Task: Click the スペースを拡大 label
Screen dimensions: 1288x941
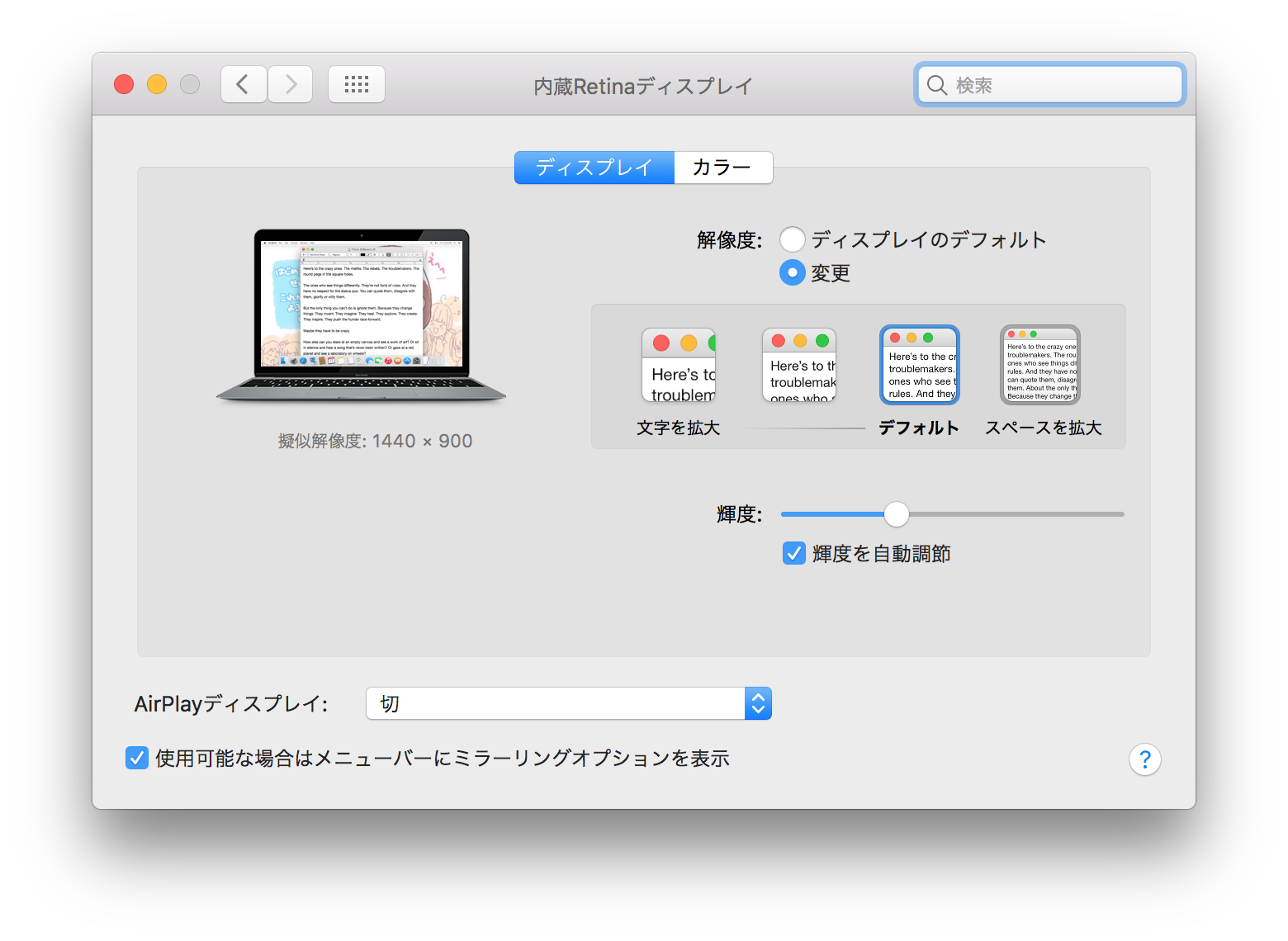Action: [1044, 428]
